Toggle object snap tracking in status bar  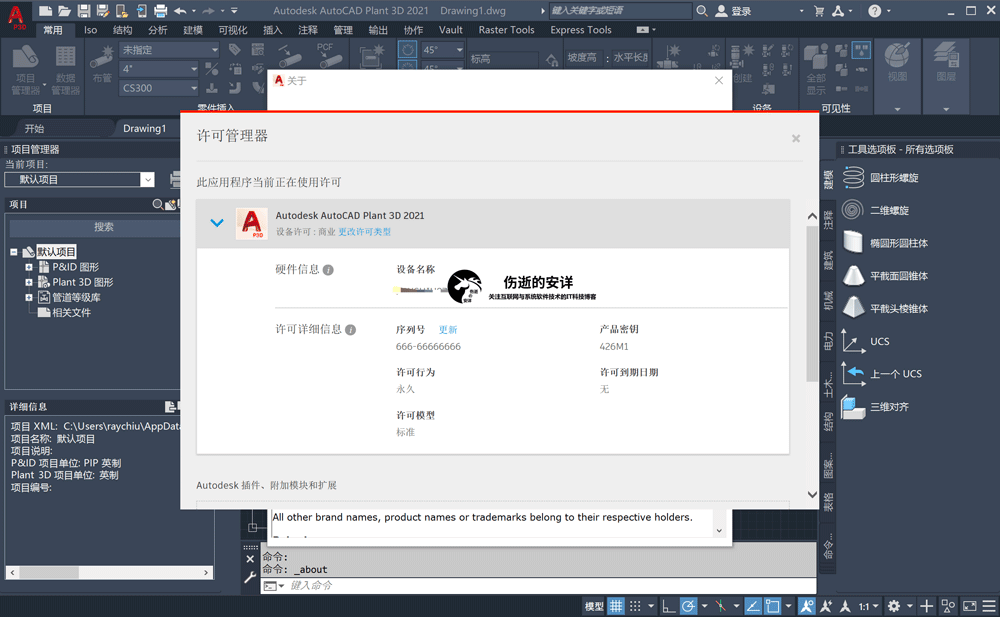(753, 606)
